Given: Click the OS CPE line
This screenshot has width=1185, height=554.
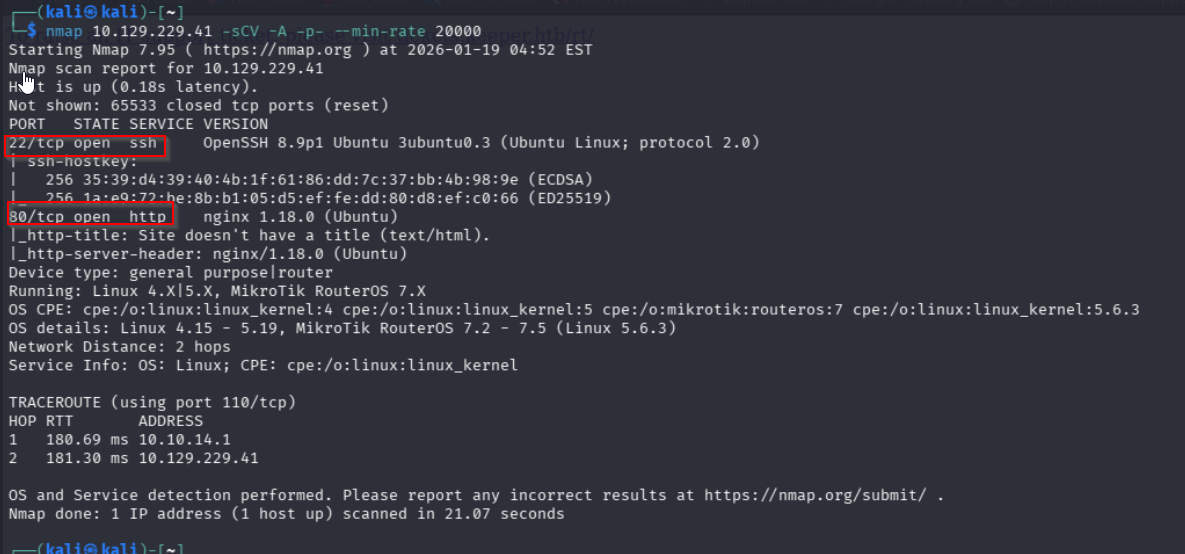Looking at the screenshot, I should pos(573,309).
